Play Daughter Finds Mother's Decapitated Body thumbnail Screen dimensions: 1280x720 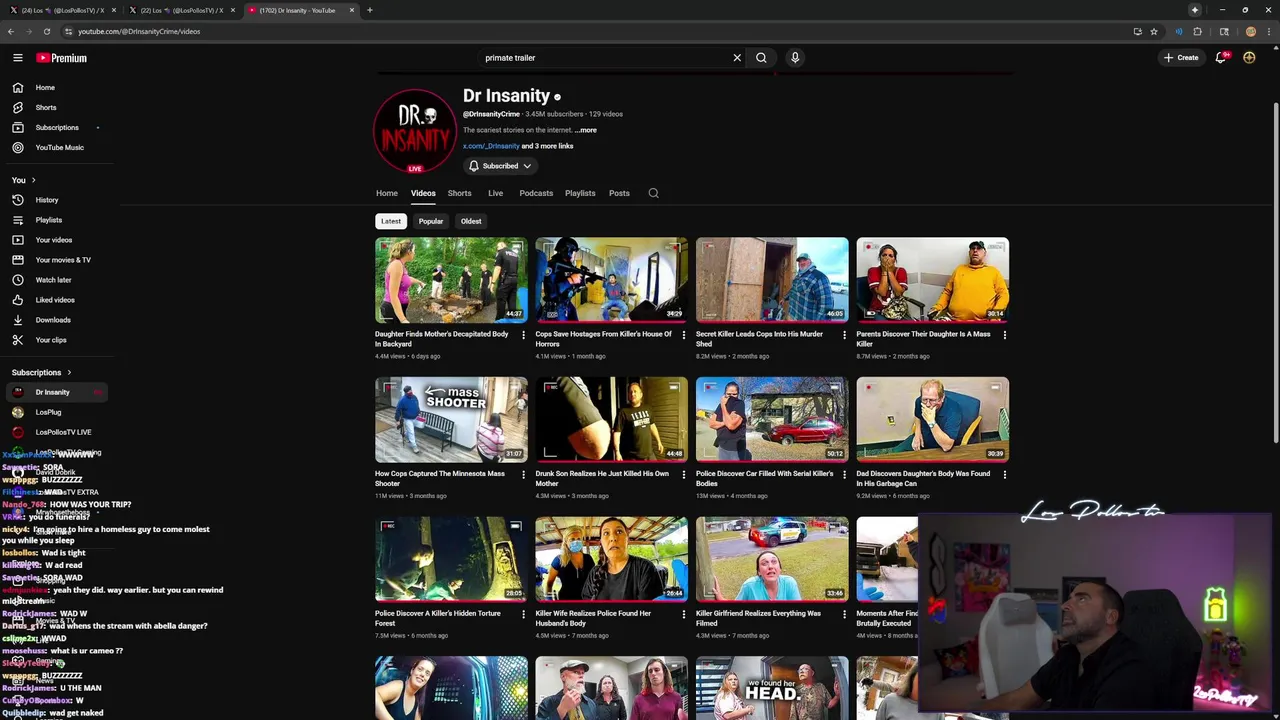pyautogui.click(x=451, y=279)
